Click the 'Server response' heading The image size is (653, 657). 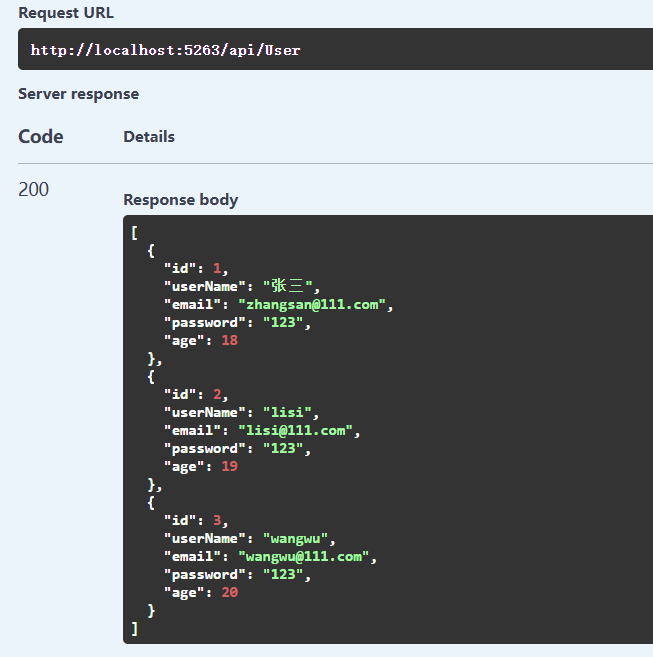78,94
